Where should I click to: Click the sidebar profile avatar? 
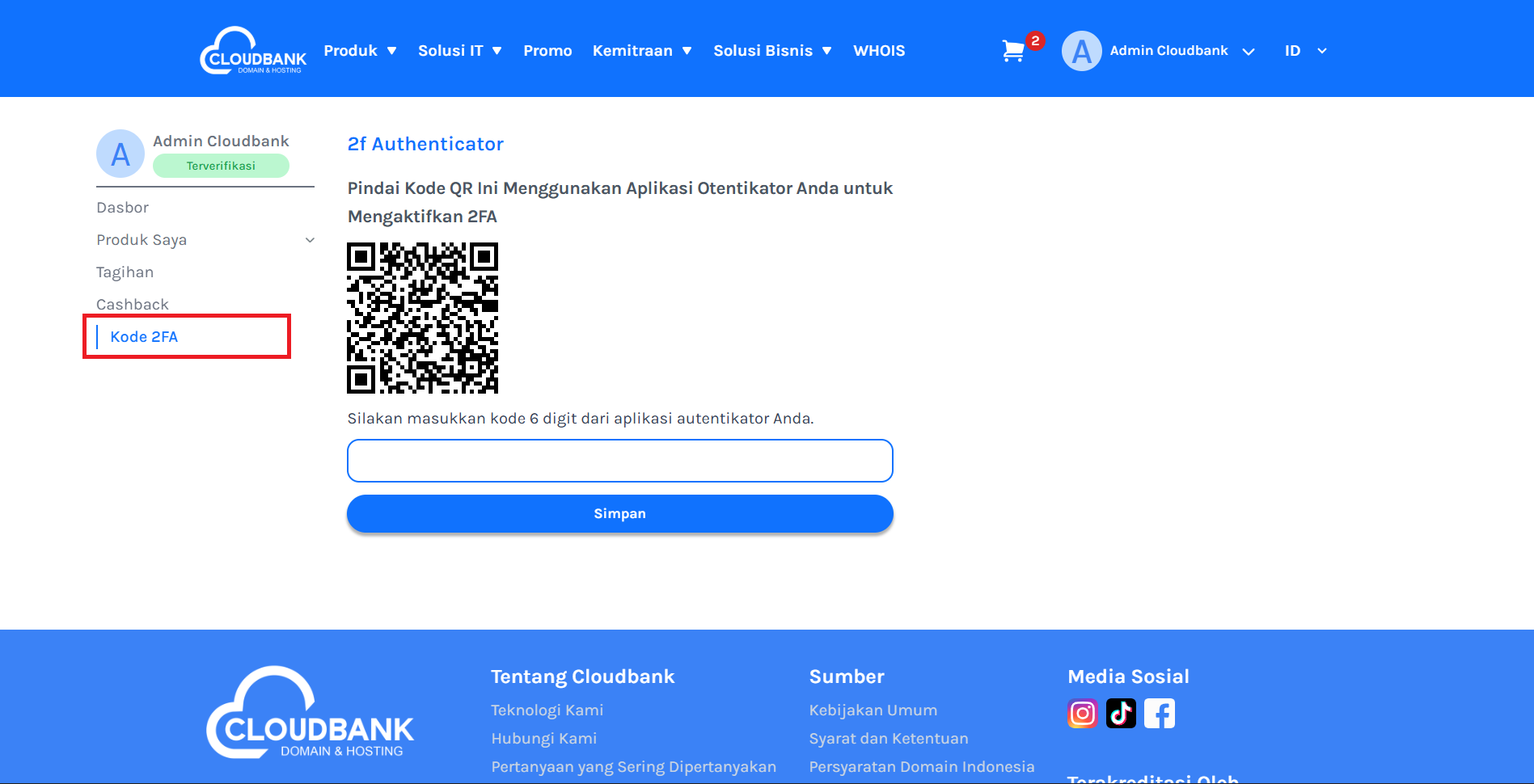pos(120,154)
